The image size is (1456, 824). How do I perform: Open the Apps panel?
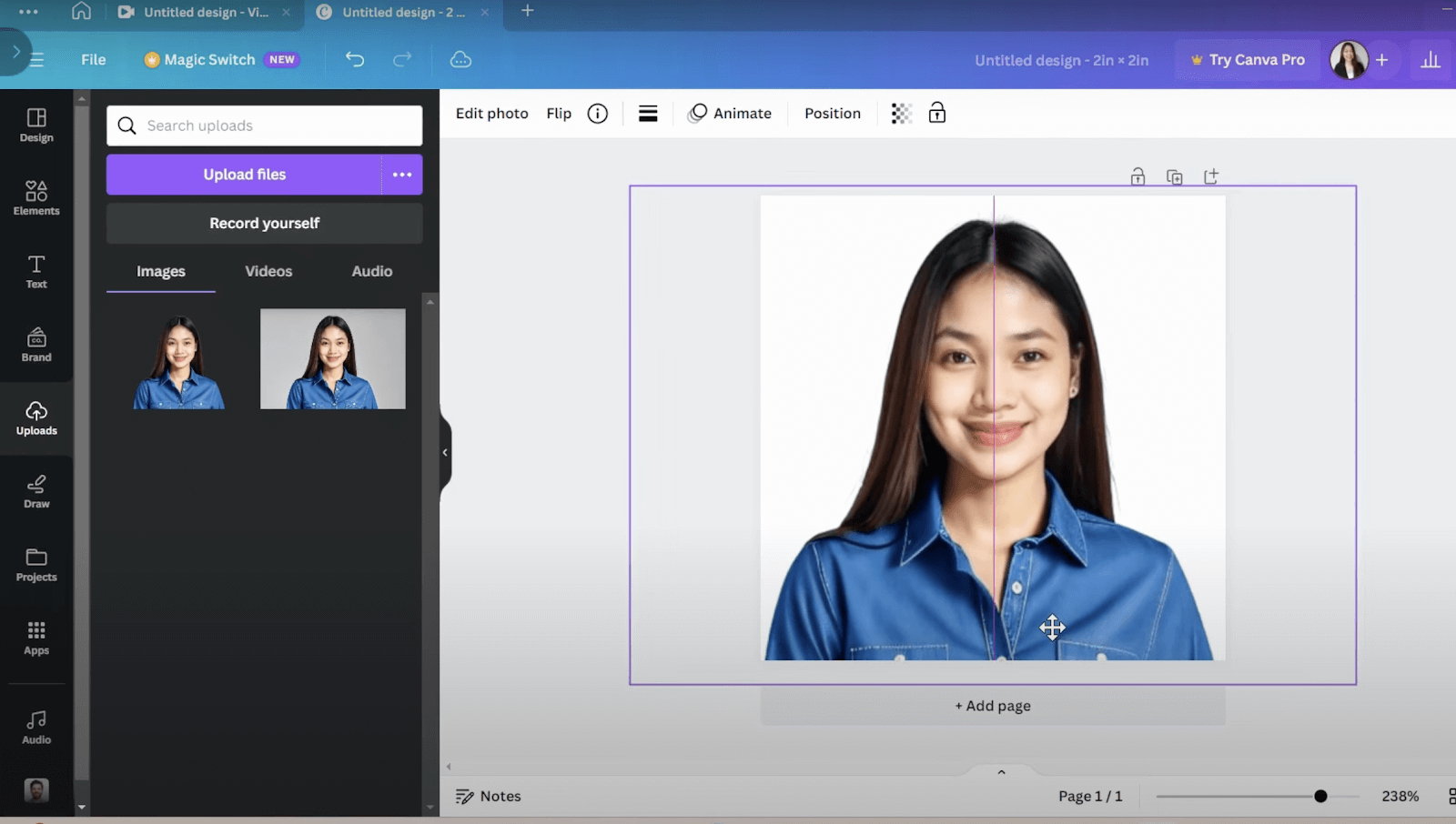[36, 638]
